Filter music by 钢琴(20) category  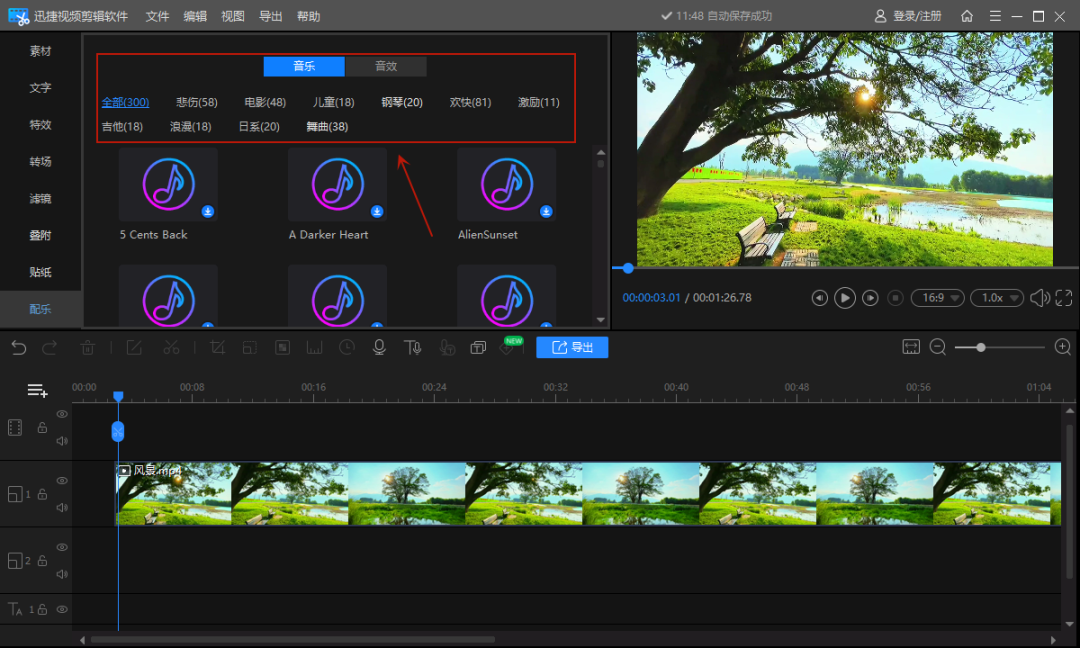click(402, 102)
